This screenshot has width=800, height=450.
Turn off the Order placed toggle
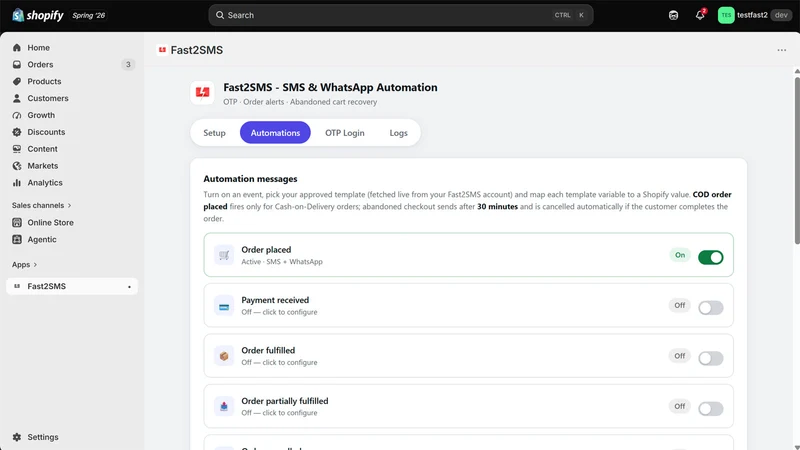click(711, 257)
